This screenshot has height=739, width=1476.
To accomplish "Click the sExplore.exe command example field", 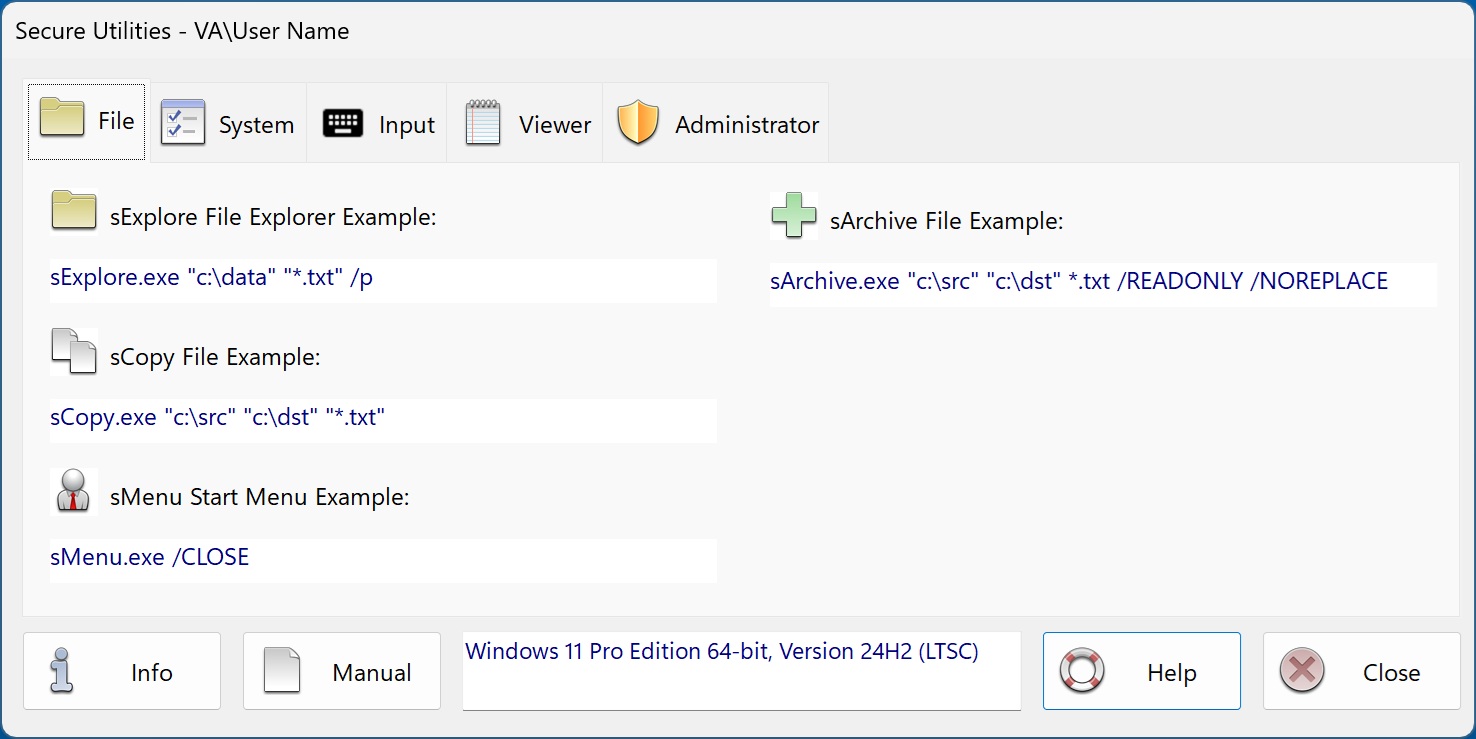I will tap(383, 281).
